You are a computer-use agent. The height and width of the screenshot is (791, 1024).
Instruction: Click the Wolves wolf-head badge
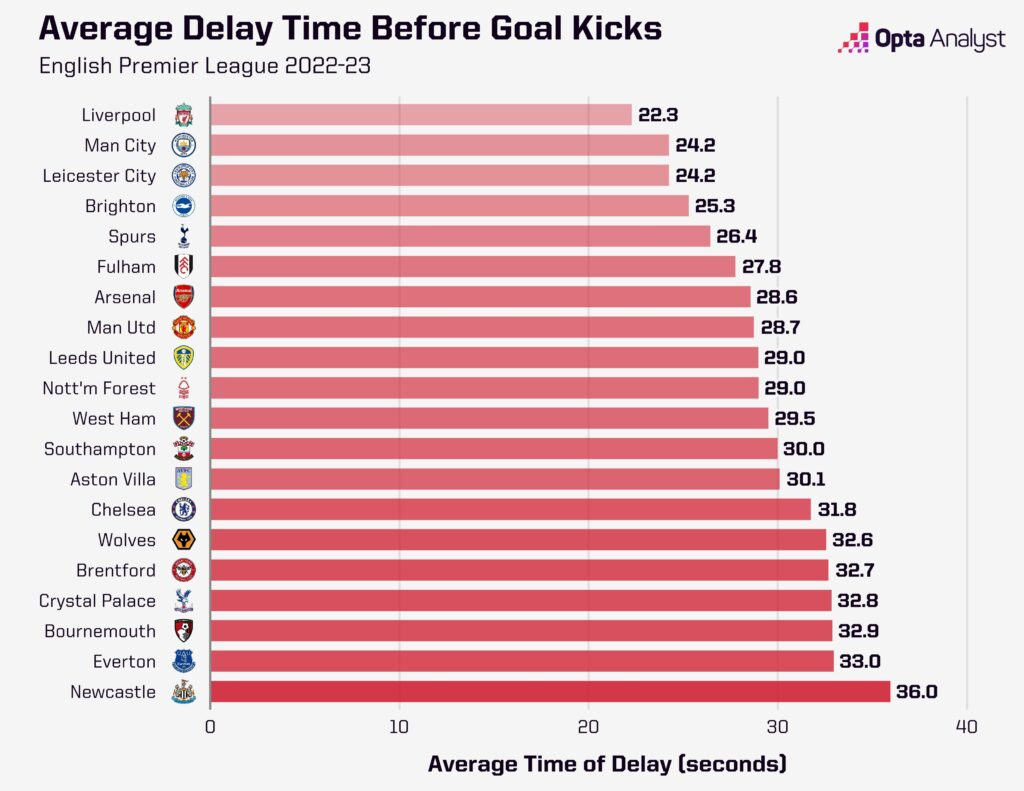coord(184,540)
